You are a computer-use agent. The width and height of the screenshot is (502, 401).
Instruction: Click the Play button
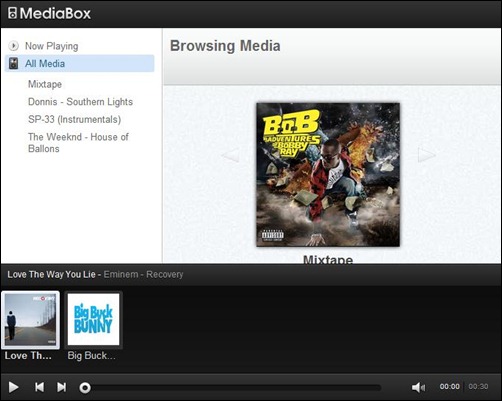pyautogui.click(x=13, y=387)
